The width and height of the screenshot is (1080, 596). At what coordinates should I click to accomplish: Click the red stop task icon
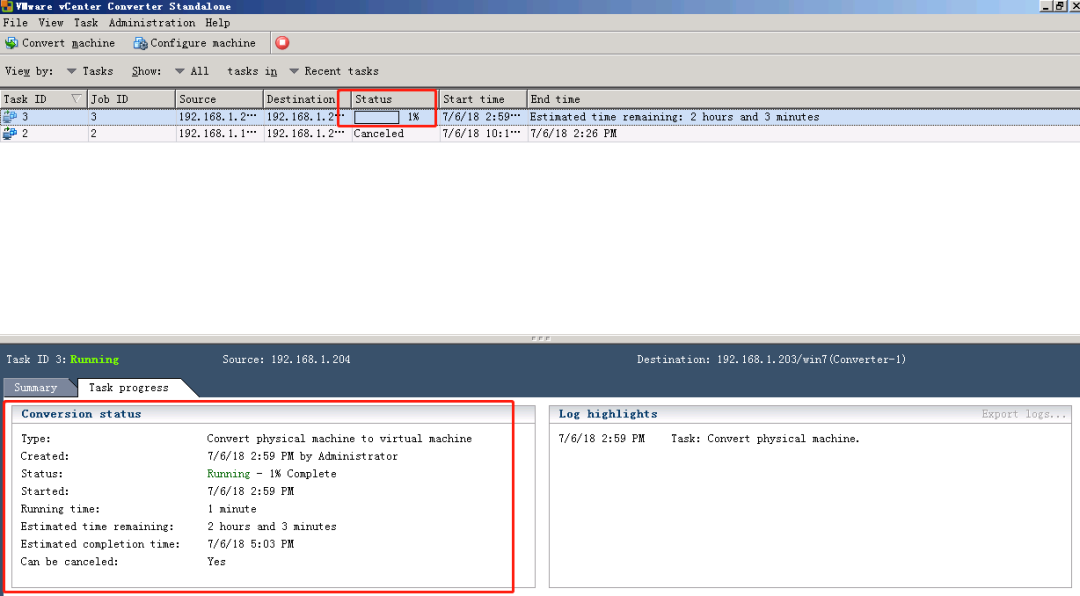click(282, 43)
